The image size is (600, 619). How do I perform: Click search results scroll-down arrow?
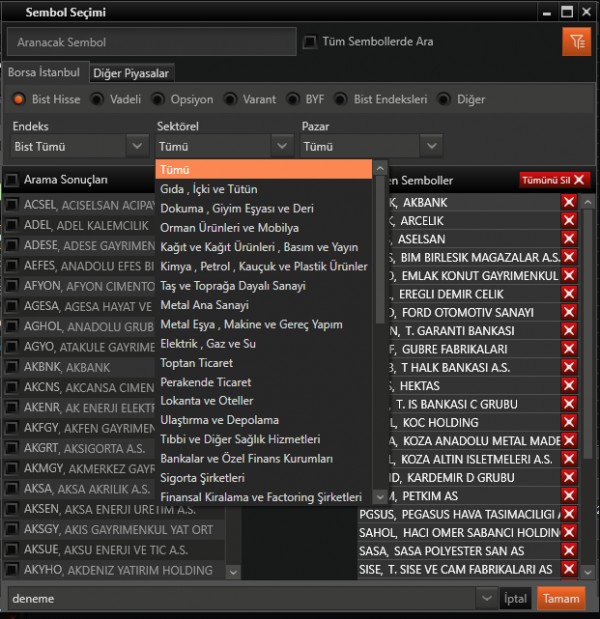pos(233,572)
